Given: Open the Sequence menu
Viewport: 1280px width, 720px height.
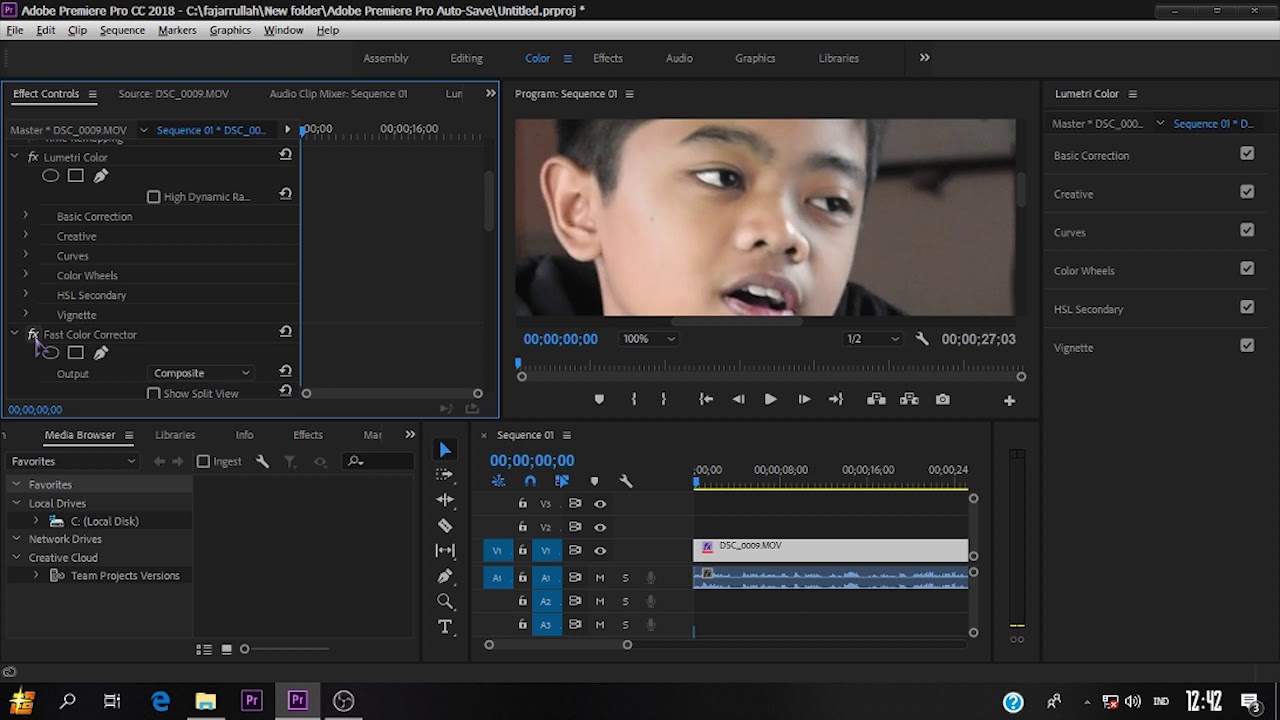Looking at the screenshot, I should pyautogui.click(x=122, y=30).
